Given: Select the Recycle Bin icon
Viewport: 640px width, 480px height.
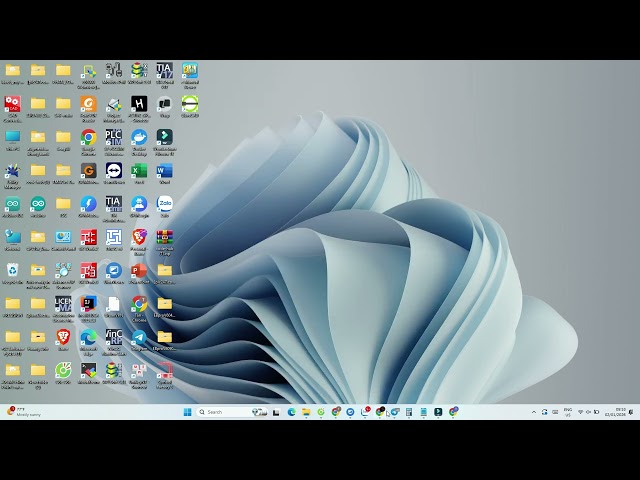Looking at the screenshot, I should pyautogui.click(x=13, y=271).
